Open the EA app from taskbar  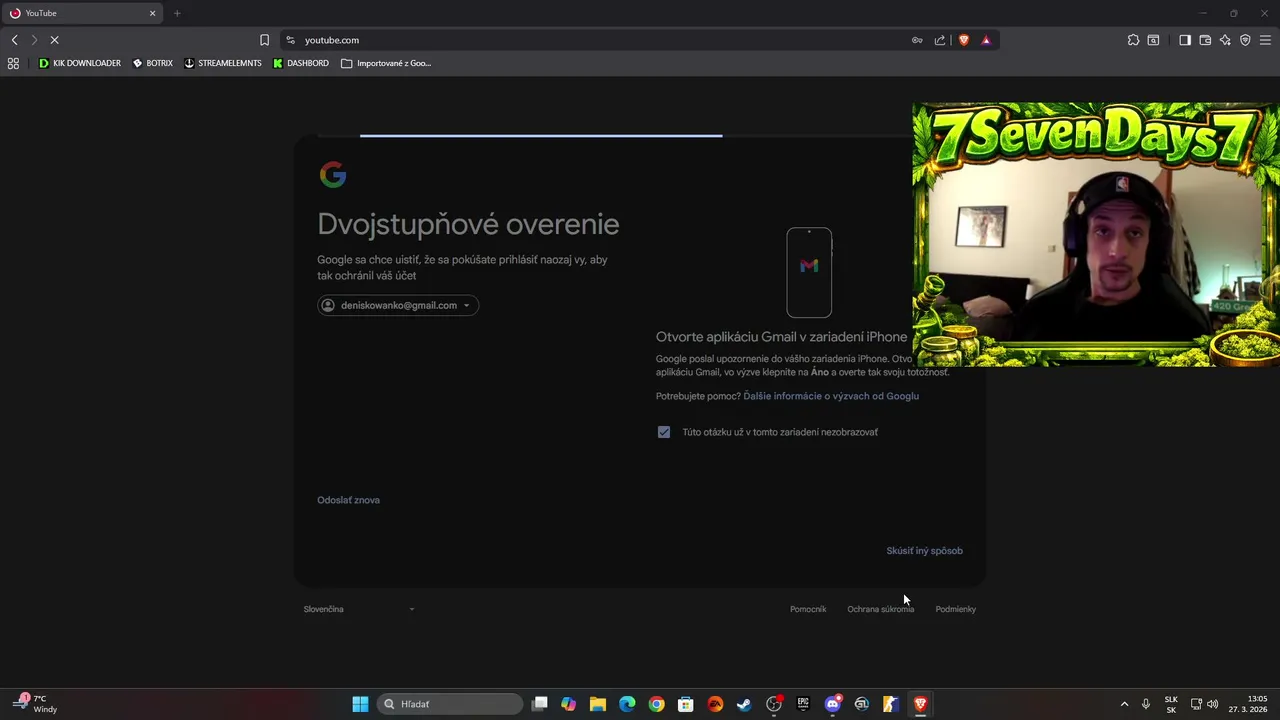click(x=715, y=704)
